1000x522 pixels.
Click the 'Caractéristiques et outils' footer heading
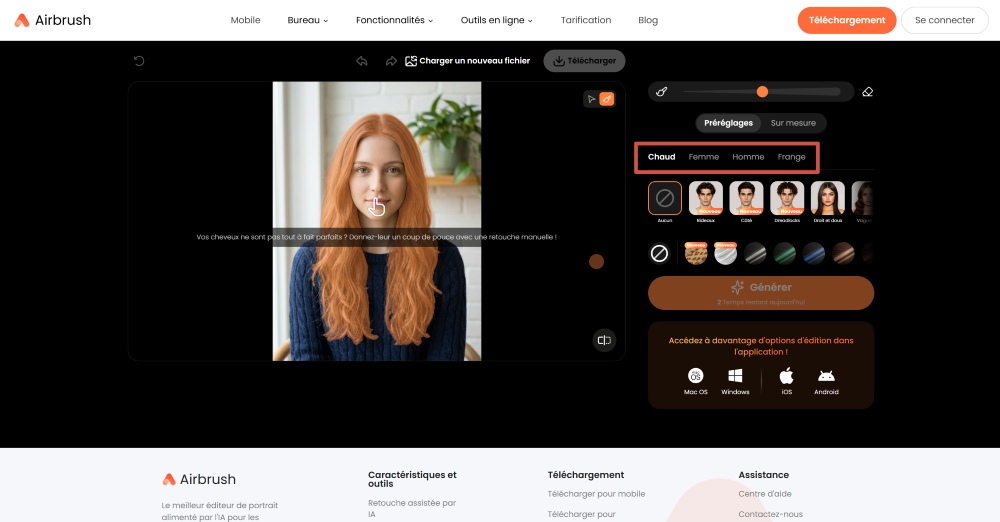[412, 479]
